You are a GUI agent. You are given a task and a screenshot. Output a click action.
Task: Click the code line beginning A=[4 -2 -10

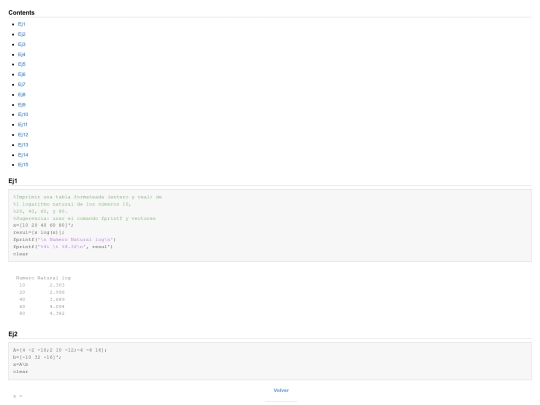[x=60, y=350]
